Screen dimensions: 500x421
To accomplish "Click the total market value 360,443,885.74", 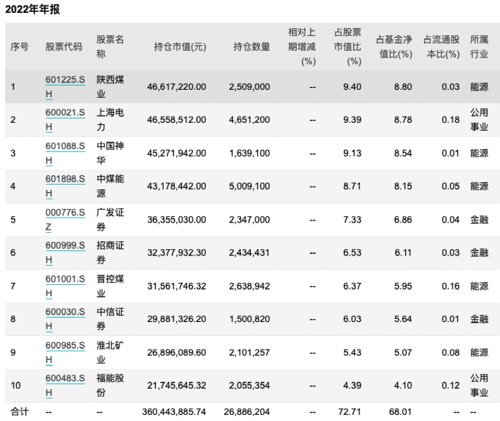I will (x=174, y=412).
